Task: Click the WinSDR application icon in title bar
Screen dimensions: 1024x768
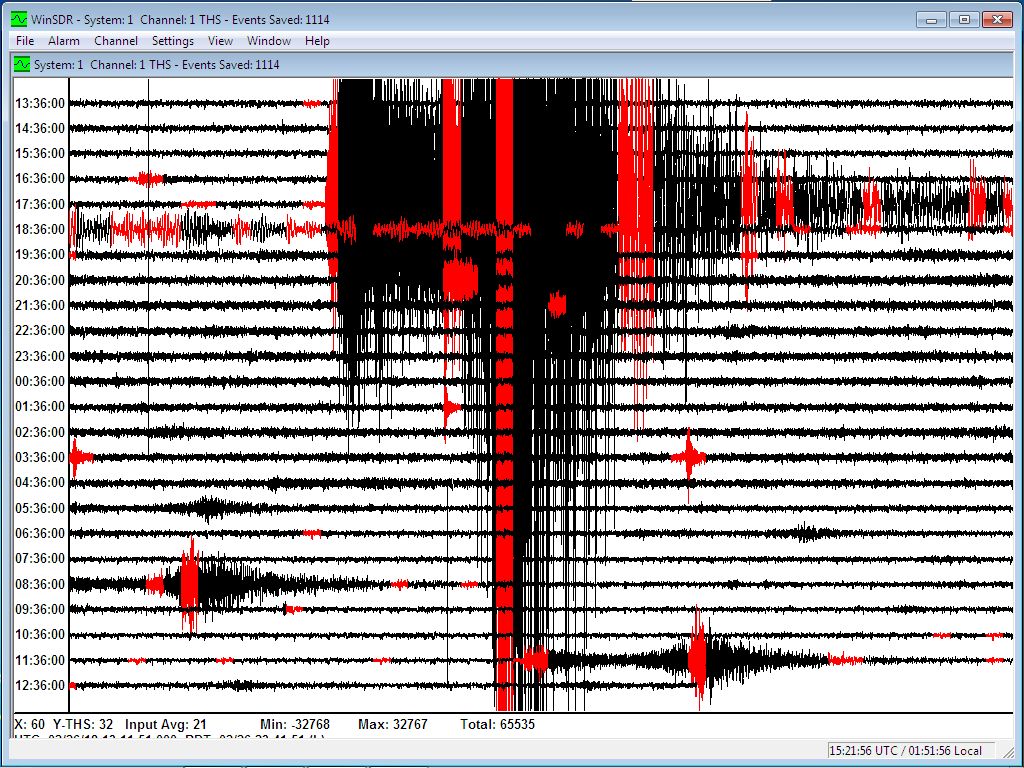Action: point(18,20)
